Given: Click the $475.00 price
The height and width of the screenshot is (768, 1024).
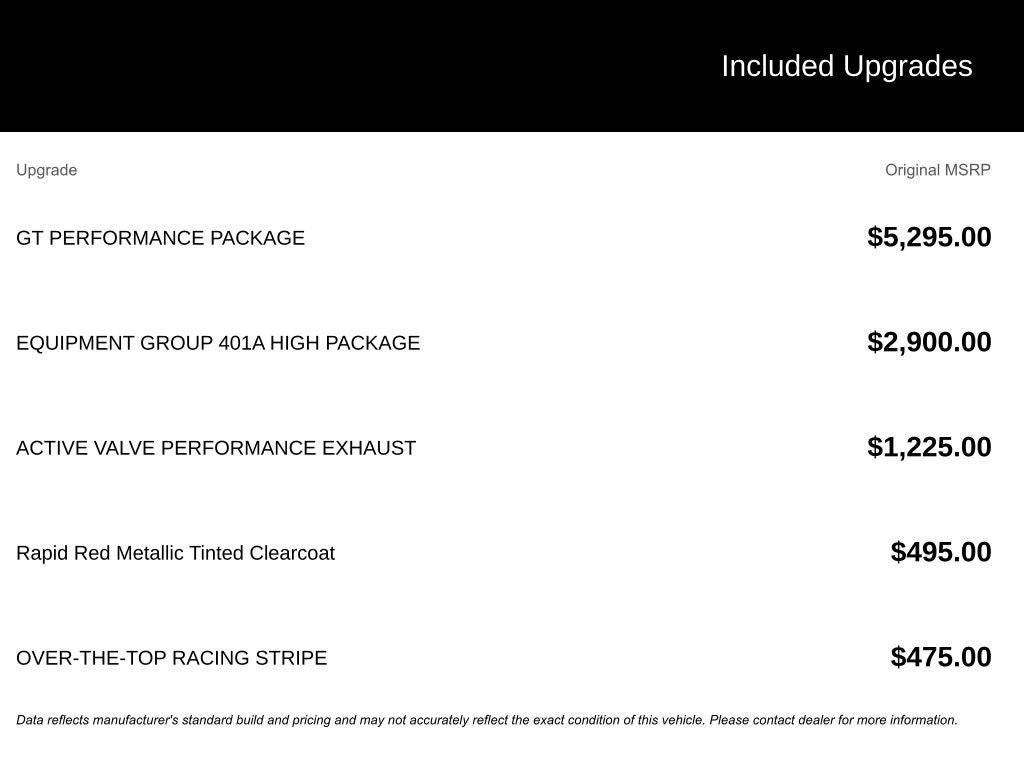Looking at the screenshot, I should tap(941, 657).
